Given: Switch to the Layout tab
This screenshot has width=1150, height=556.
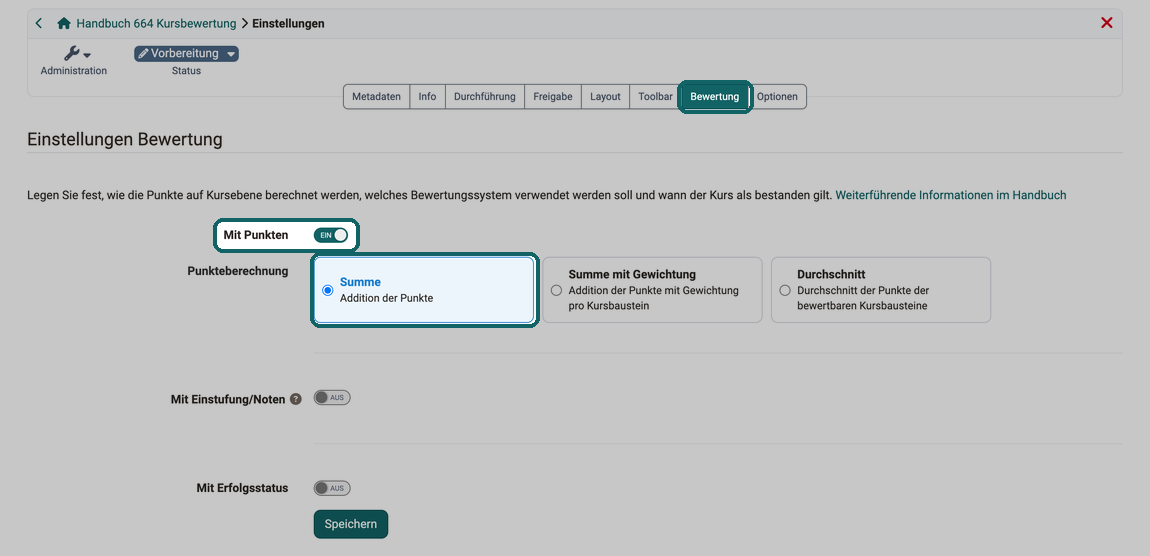Looking at the screenshot, I should click(x=606, y=97).
